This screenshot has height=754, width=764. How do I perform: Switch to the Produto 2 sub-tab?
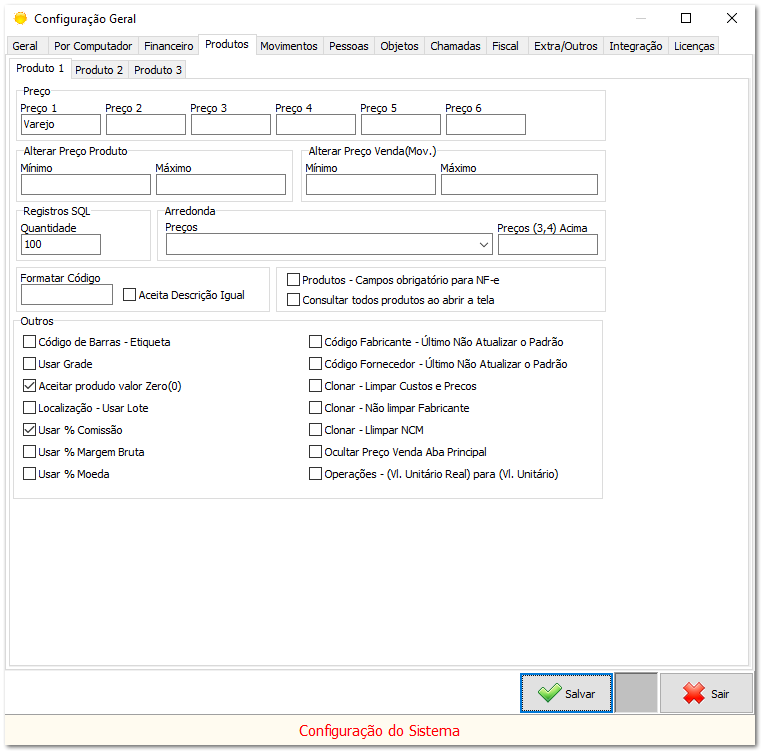pyautogui.click(x=99, y=70)
